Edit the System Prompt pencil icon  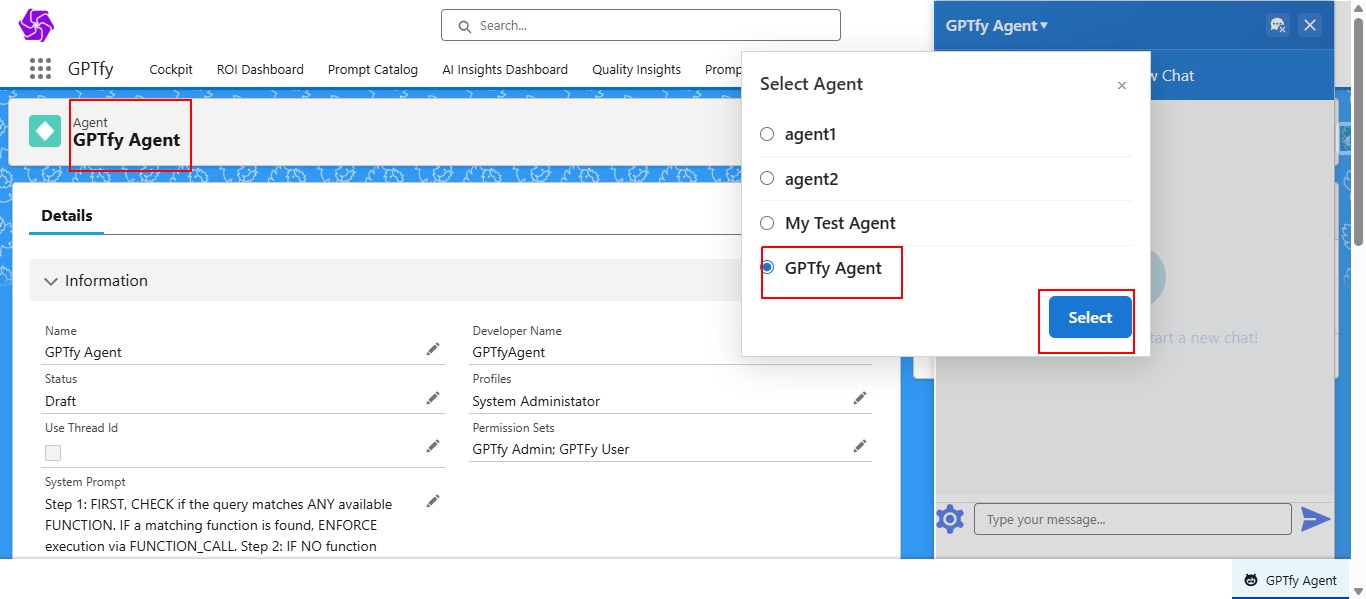point(432,501)
